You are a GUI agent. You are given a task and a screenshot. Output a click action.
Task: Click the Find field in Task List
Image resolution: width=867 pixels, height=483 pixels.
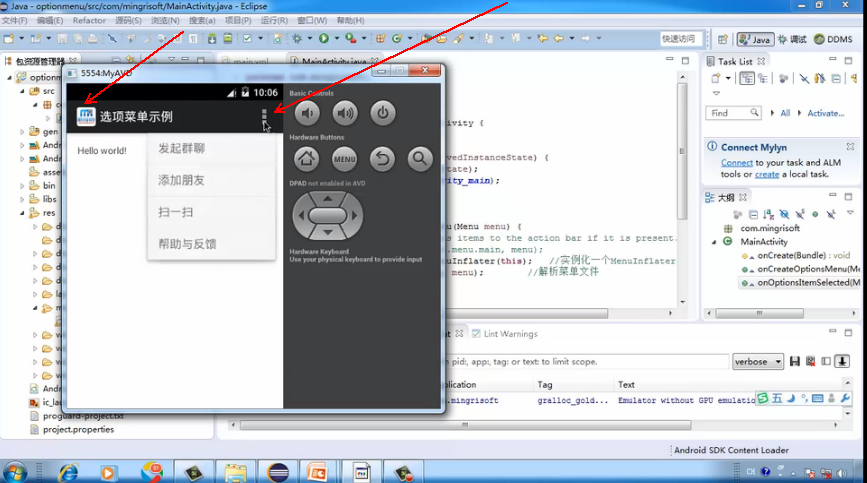[733, 113]
